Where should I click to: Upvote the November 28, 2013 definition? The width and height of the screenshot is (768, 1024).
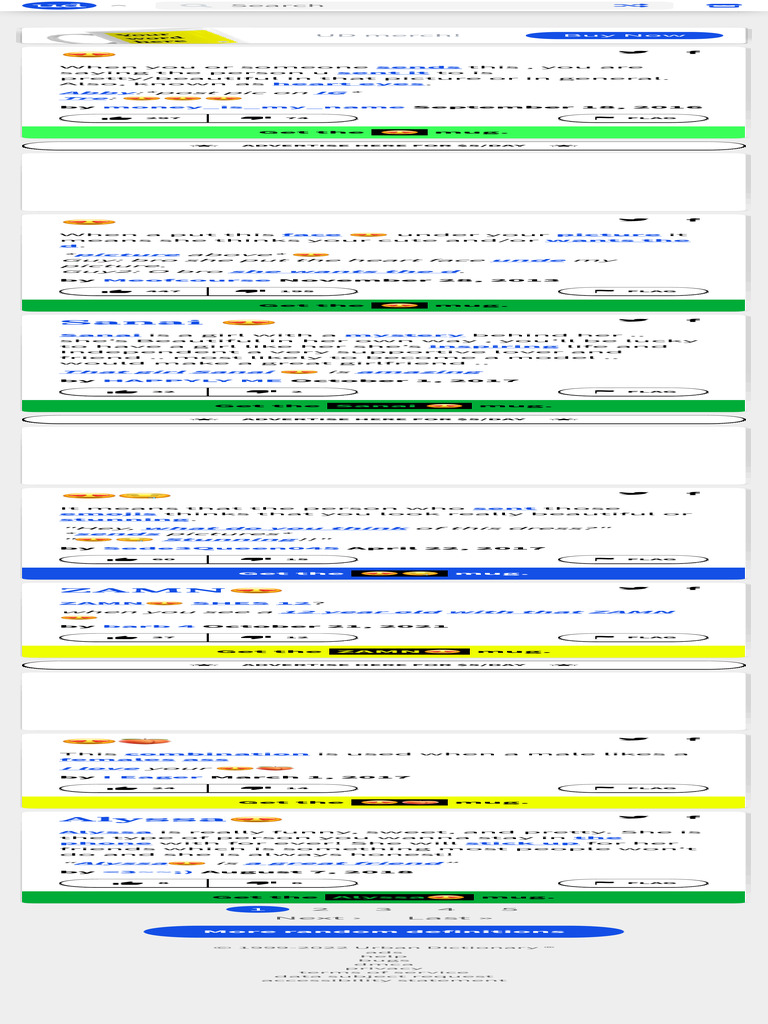[x=133, y=291]
